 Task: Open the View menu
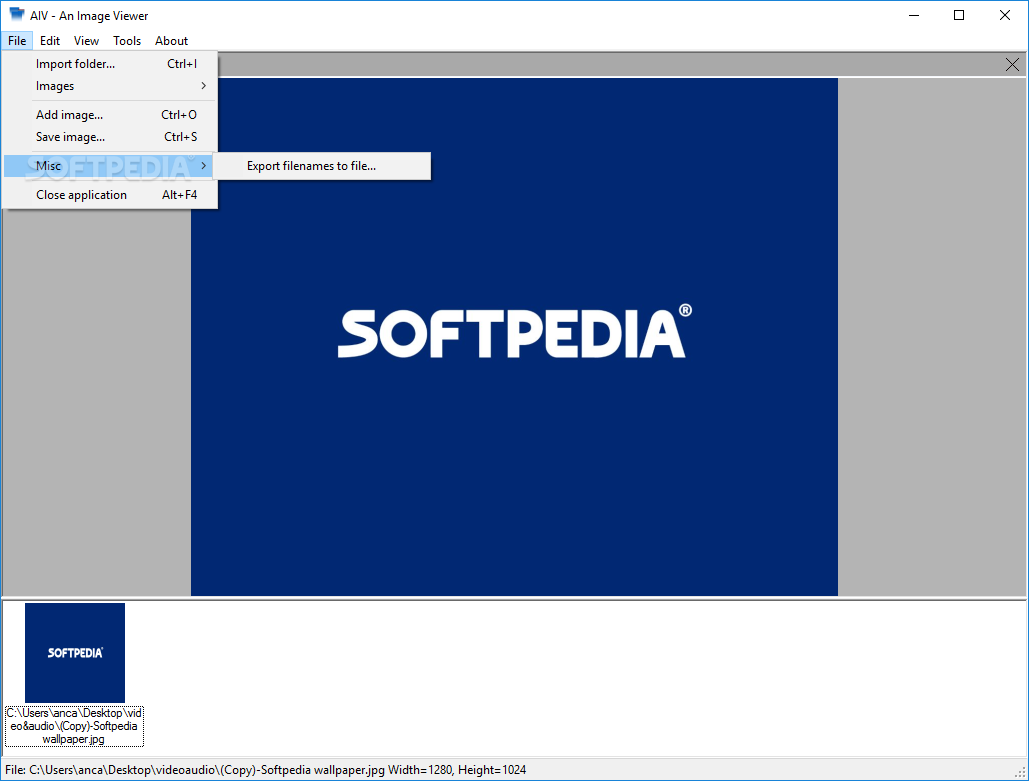(86, 41)
